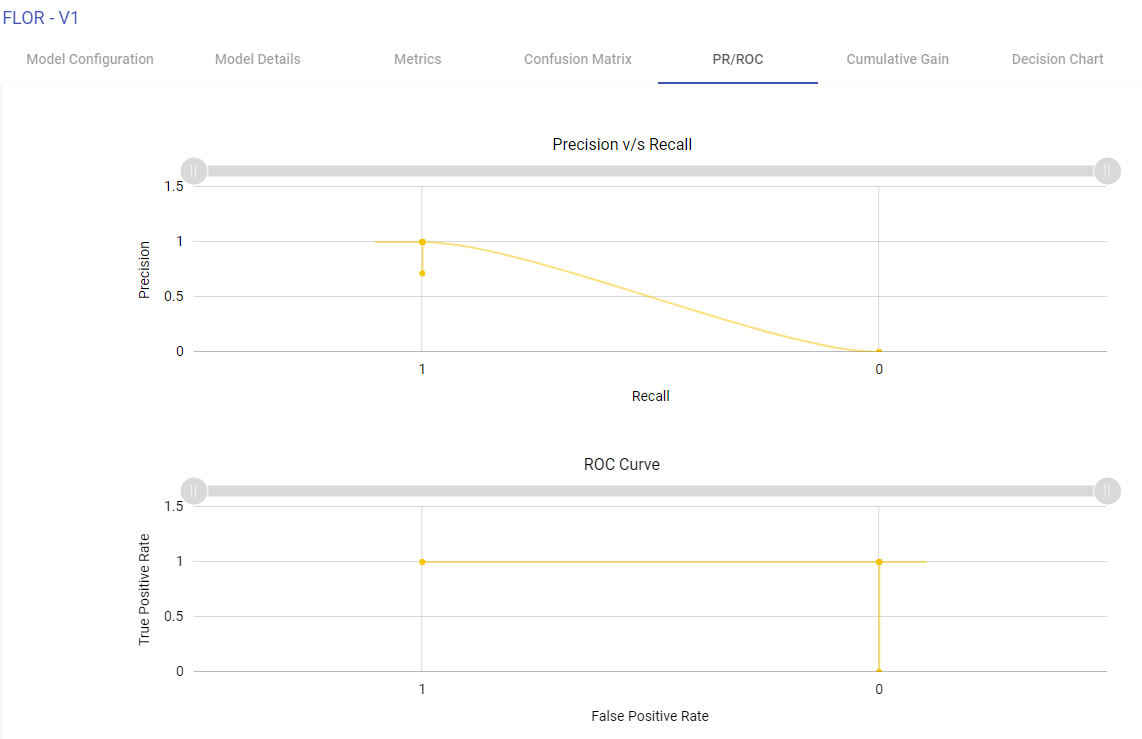Select precision-recall point at recall 1, precision 1
The width and height of the screenshot is (1142, 739).
pos(422,242)
